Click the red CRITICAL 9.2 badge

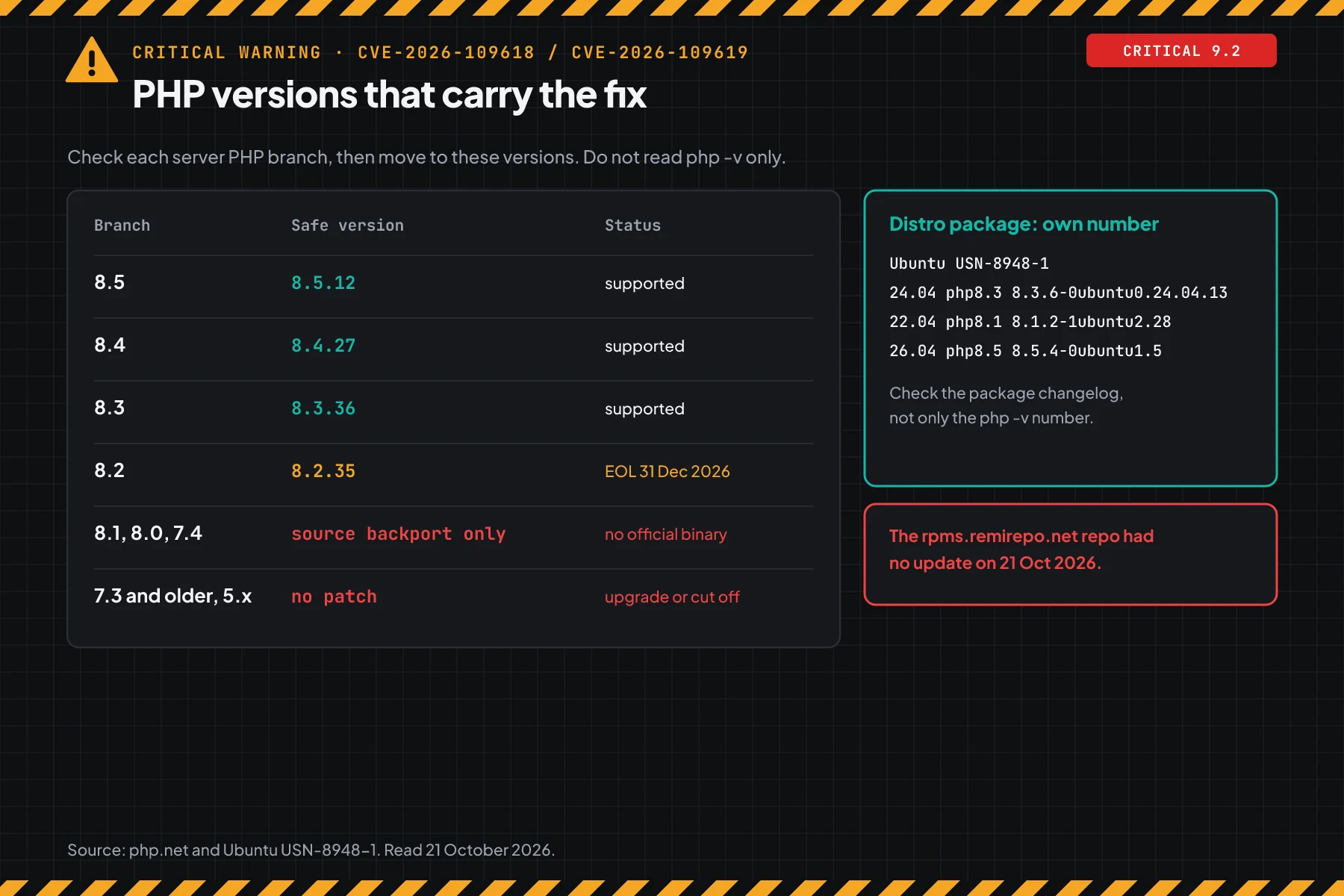(x=1181, y=51)
